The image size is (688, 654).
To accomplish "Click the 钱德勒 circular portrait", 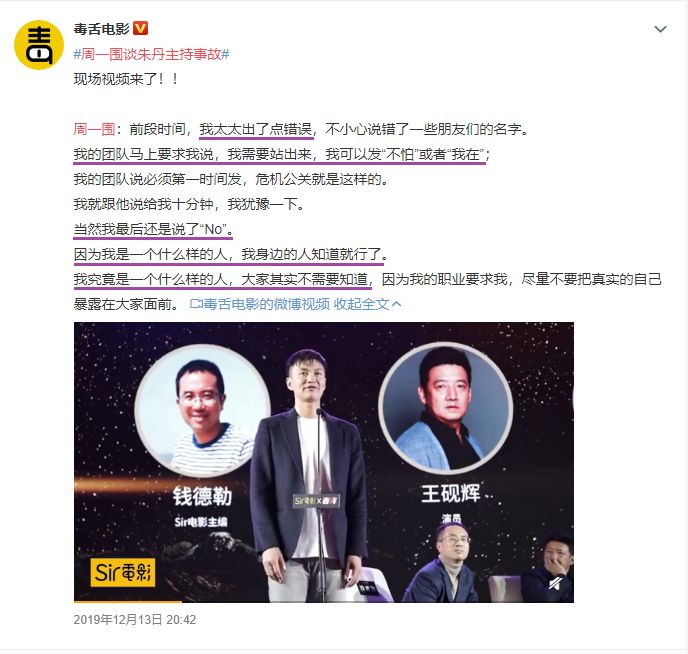I will pos(202,411).
